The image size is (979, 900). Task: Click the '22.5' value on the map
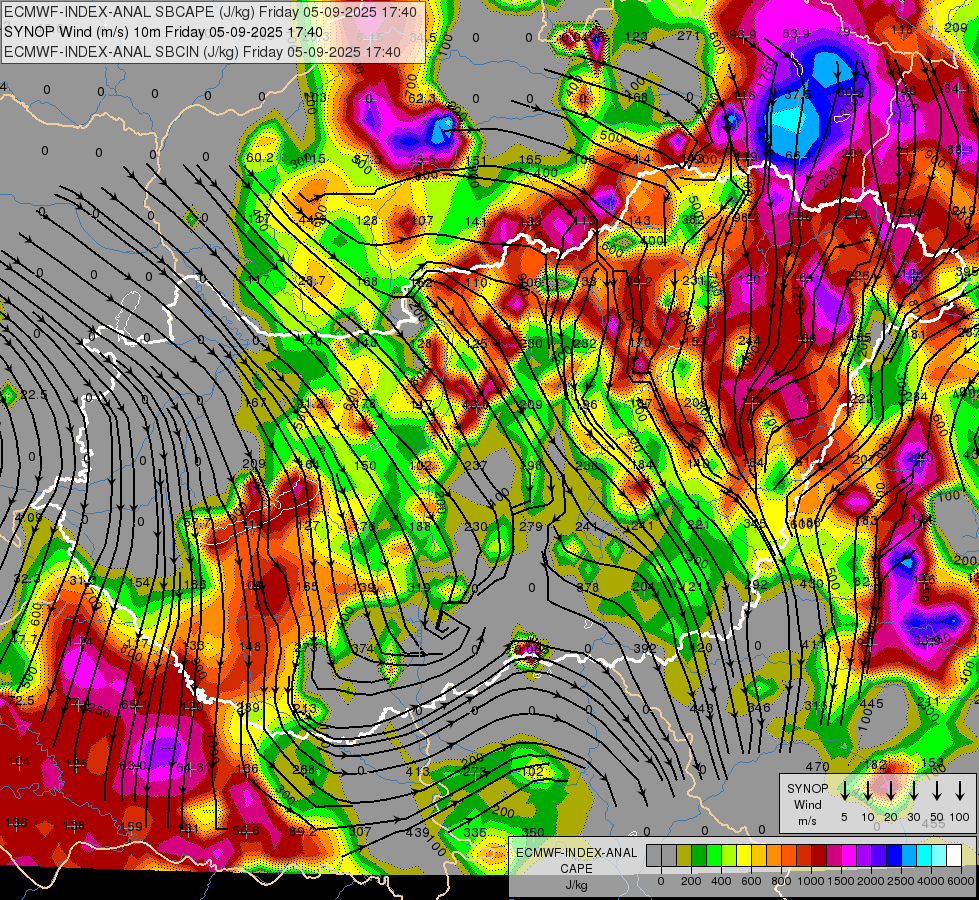pos(34,394)
